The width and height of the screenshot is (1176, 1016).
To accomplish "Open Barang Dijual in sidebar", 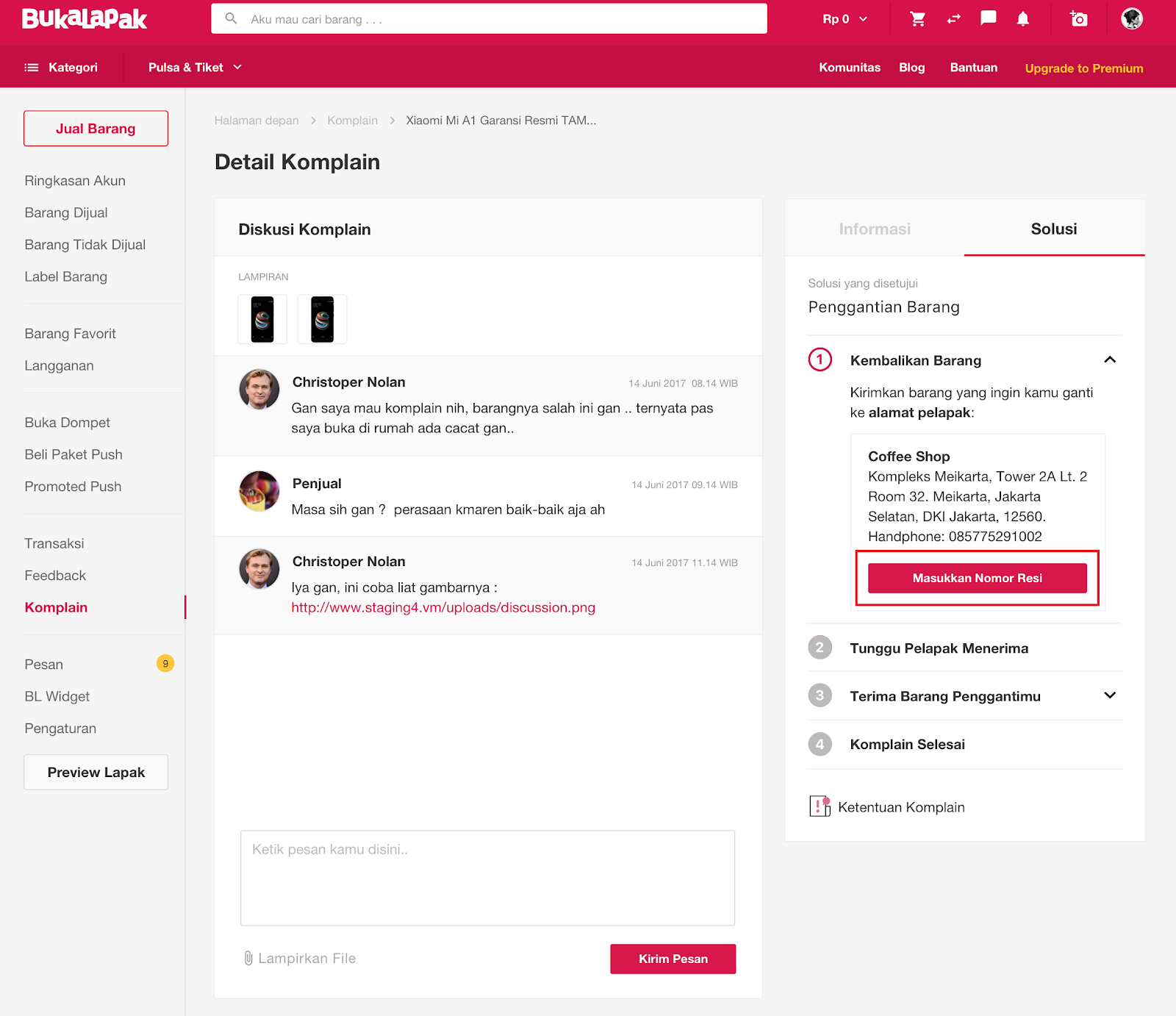I will 66,212.
